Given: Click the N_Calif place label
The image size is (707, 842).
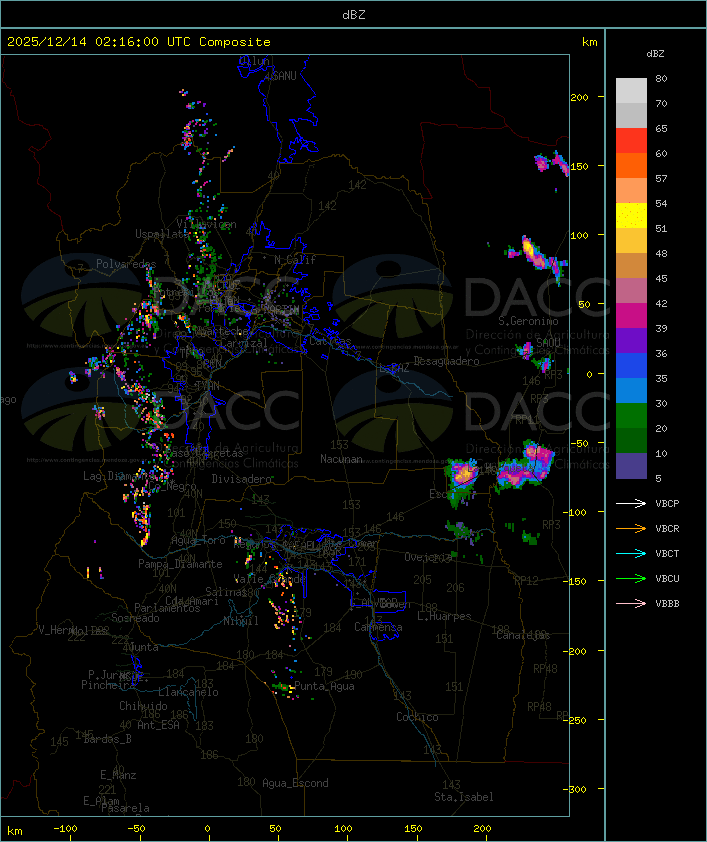Looking at the screenshot, I should click(x=295, y=259).
